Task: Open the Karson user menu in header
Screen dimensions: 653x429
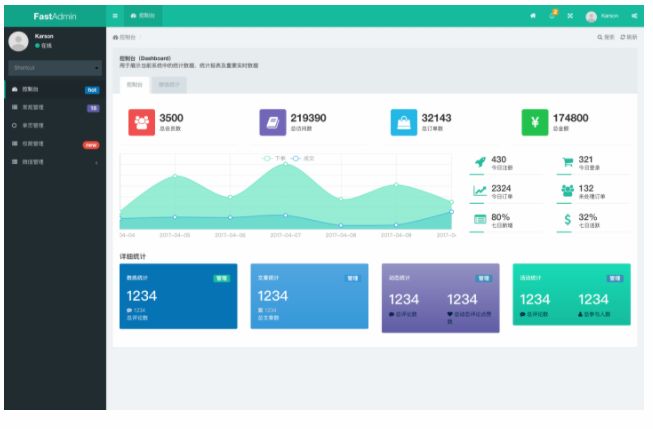Action: (602, 16)
